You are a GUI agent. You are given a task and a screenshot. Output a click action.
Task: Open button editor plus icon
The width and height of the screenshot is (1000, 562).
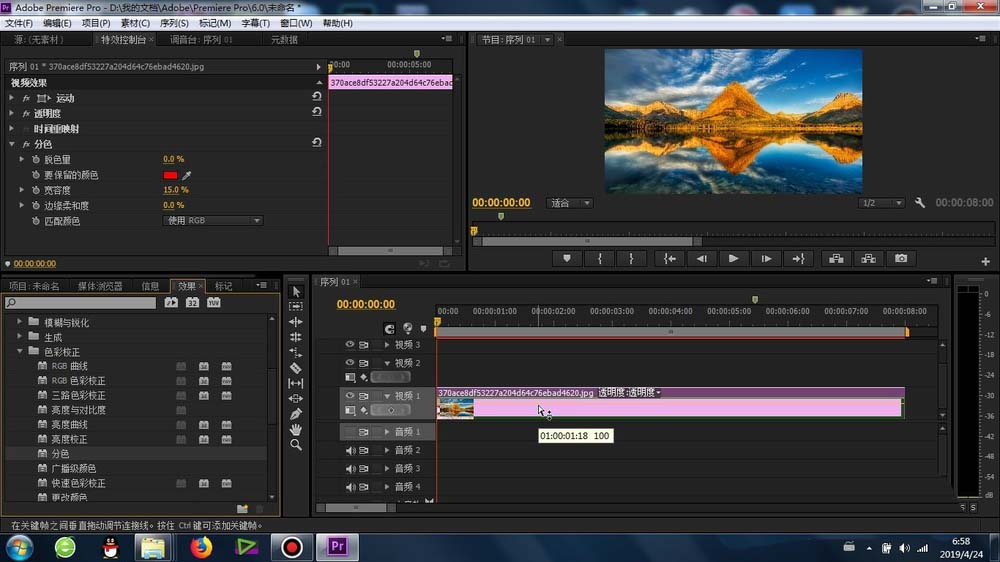[985, 262]
